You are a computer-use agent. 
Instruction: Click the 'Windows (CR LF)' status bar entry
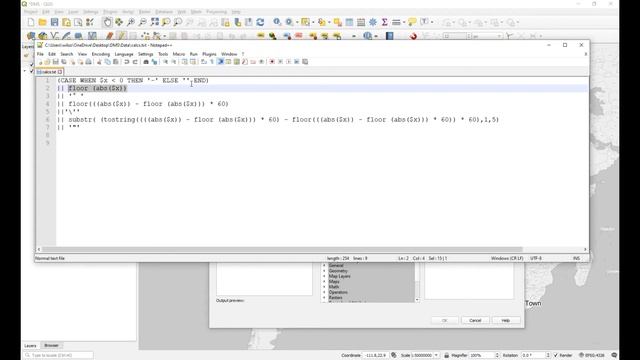click(507, 258)
